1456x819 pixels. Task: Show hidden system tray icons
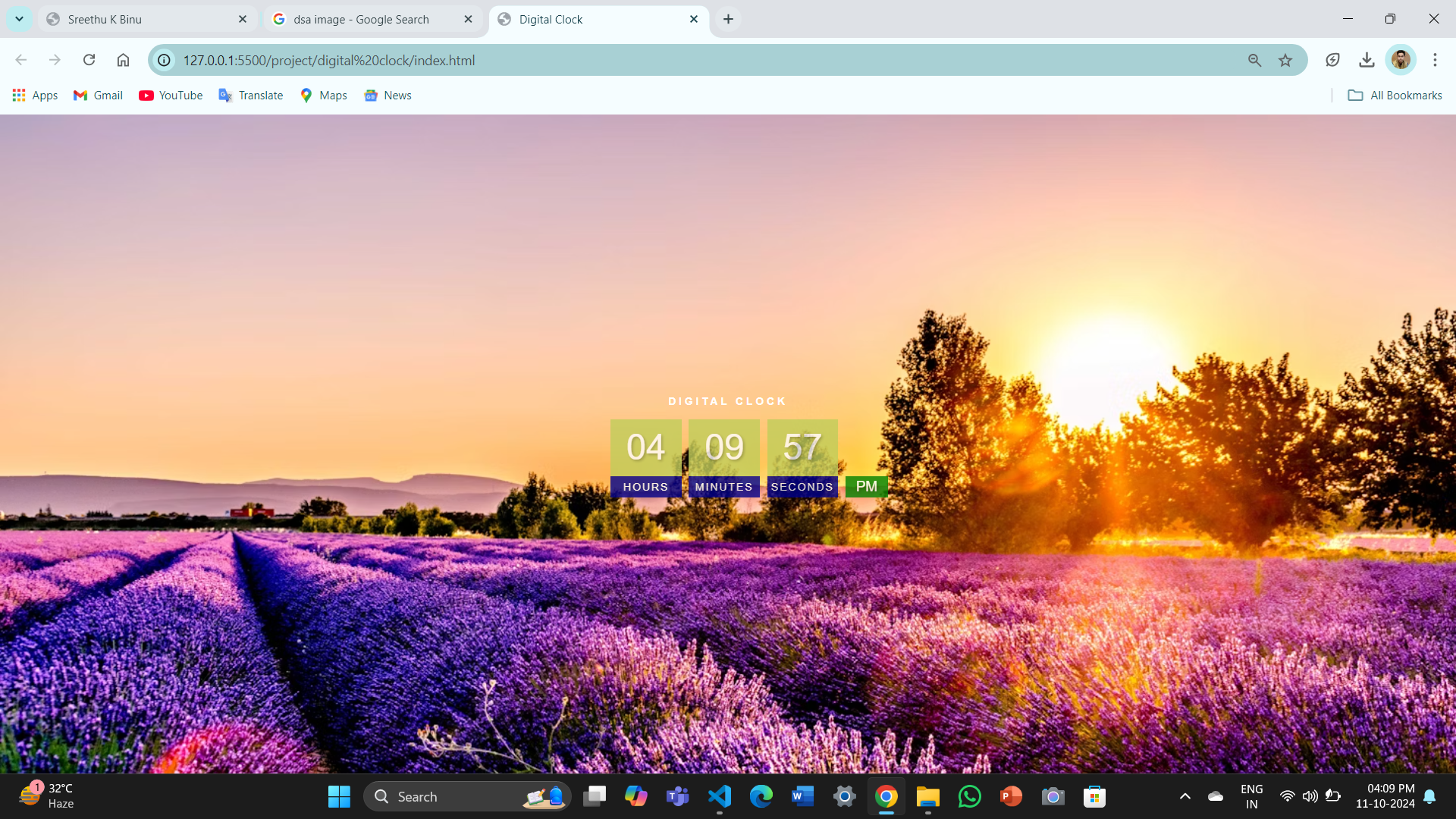(x=1185, y=796)
